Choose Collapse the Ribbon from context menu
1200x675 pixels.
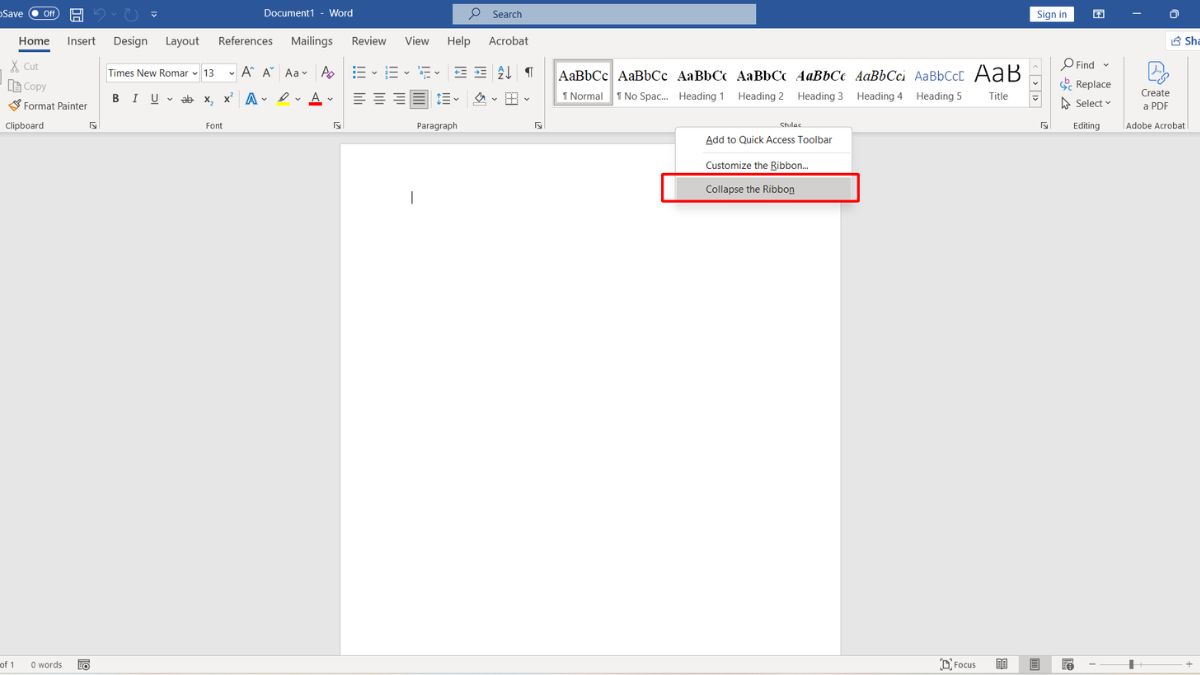click(x=750, y=189)
